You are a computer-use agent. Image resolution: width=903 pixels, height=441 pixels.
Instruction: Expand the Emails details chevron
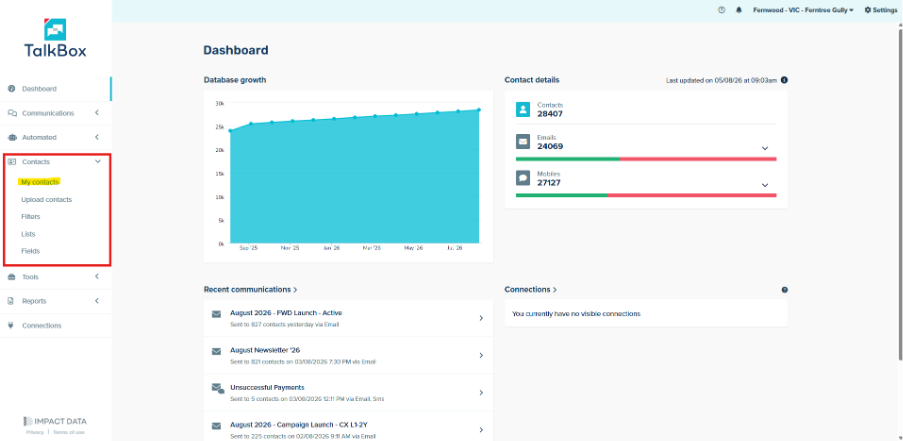pyautogui.click(x=765, y=149)
